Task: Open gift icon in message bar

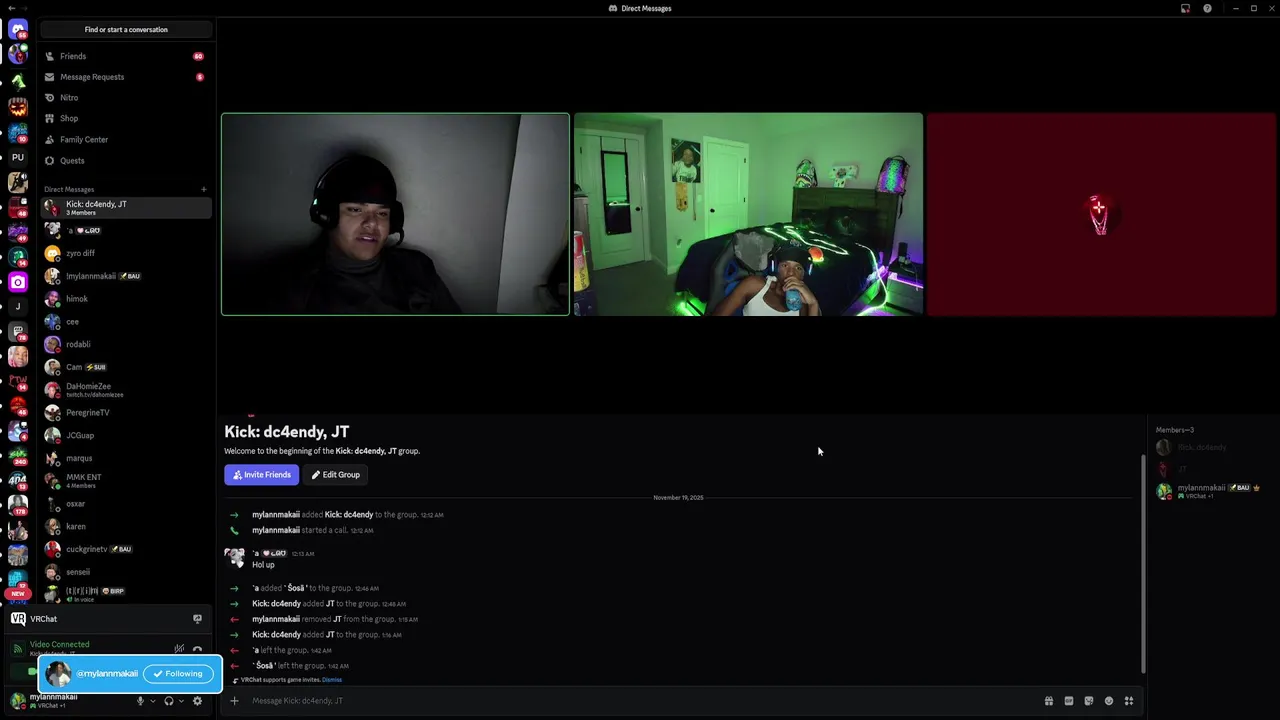Action: [x=1048, y=701]
